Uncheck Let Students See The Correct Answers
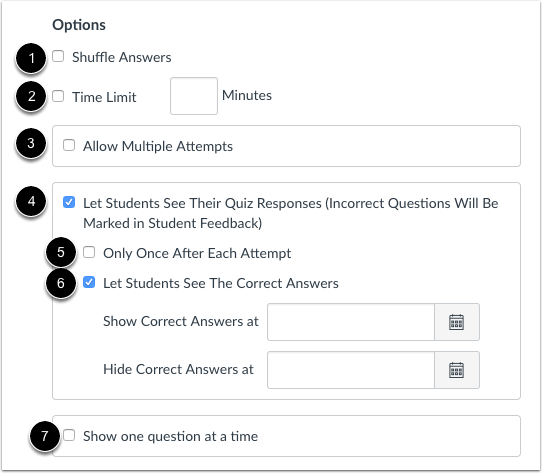This screenshot has width=542, height=473. 89,282
